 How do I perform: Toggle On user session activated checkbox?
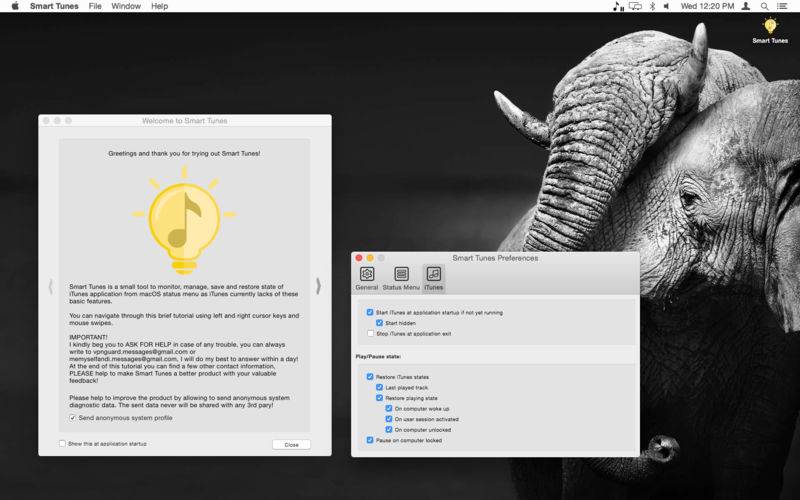[x=389, y=419]
